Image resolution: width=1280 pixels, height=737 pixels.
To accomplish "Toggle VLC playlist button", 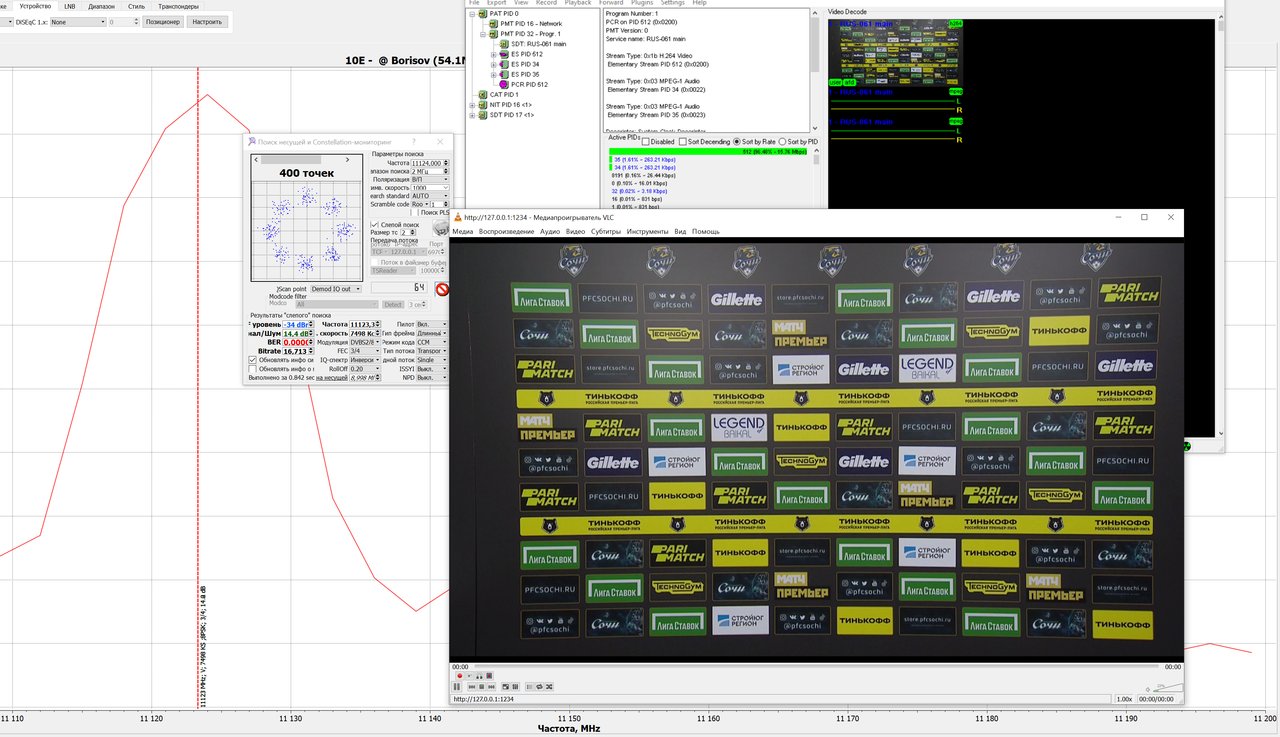I will [x=529, y=687].
